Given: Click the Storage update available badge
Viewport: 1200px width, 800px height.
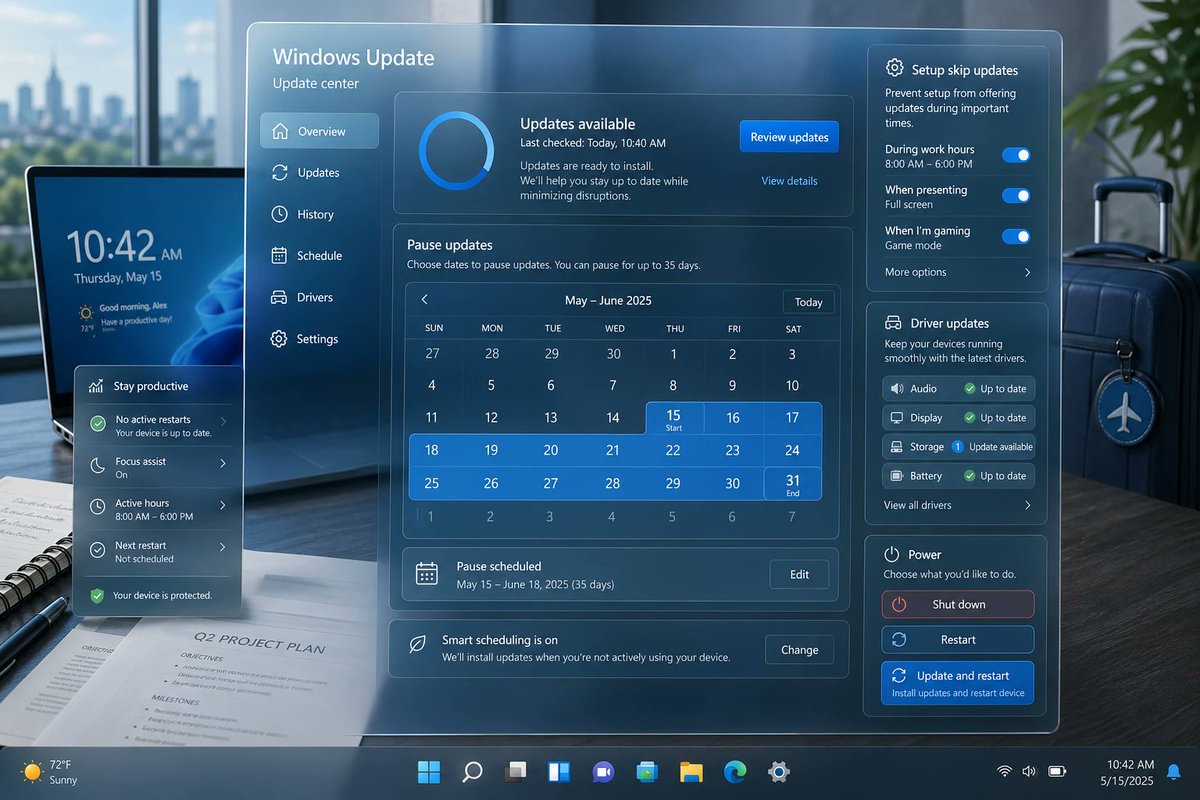Looking at the screenshot, I should point(957,447).
